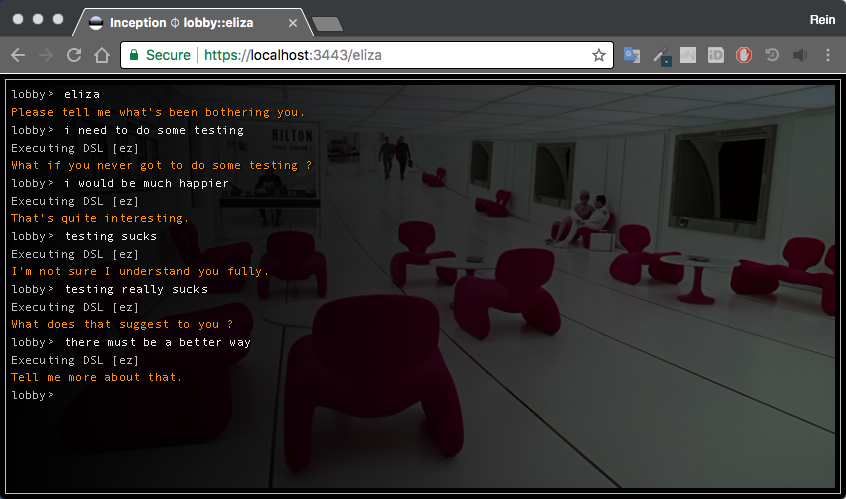Viewport: 846px width, 499px height.
Task: Reload the current page
Action: pos(74,55)
